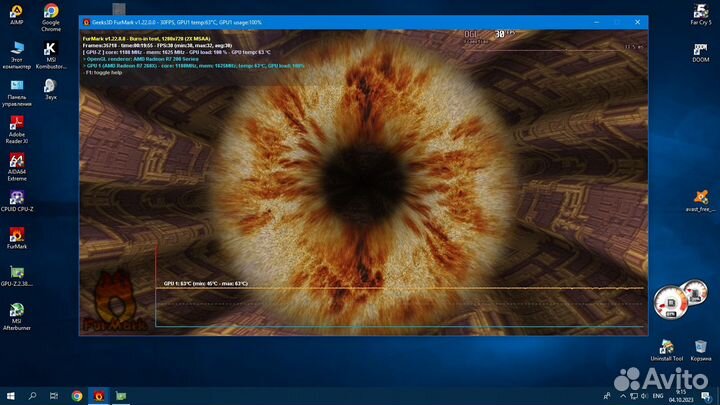
Task: Select the Adobe Reader XI desktop icon
Action: (x=17, y=130)
